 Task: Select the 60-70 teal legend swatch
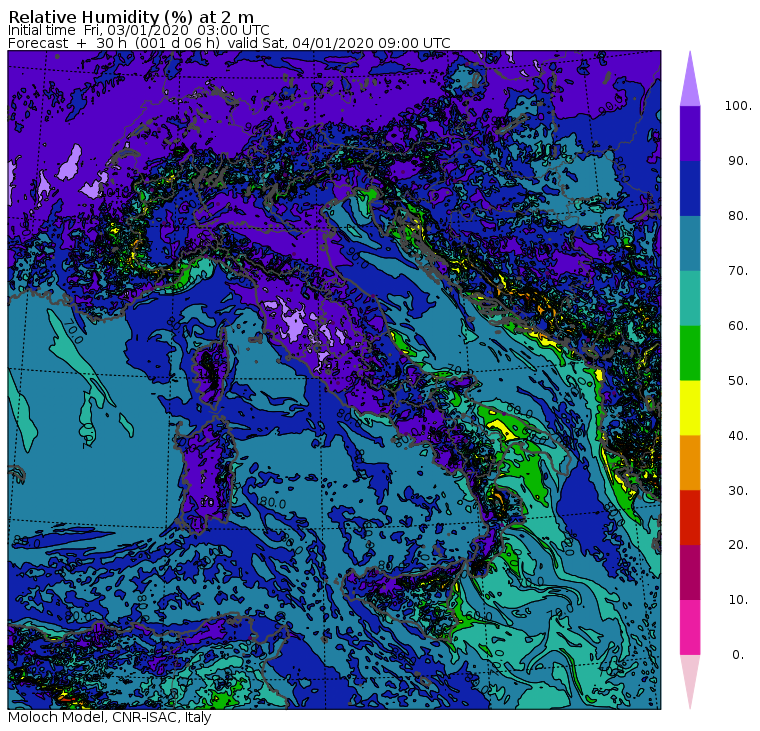coord(690,298)
